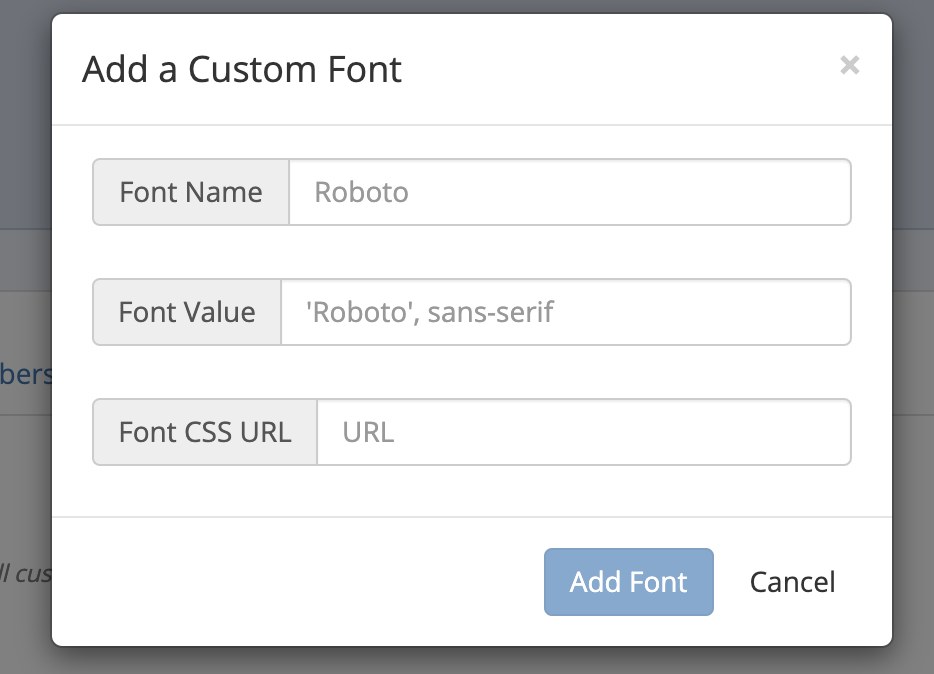Click the Font Value label
Image resolution: width=934 pixels, height=674 pixels.
187,312
